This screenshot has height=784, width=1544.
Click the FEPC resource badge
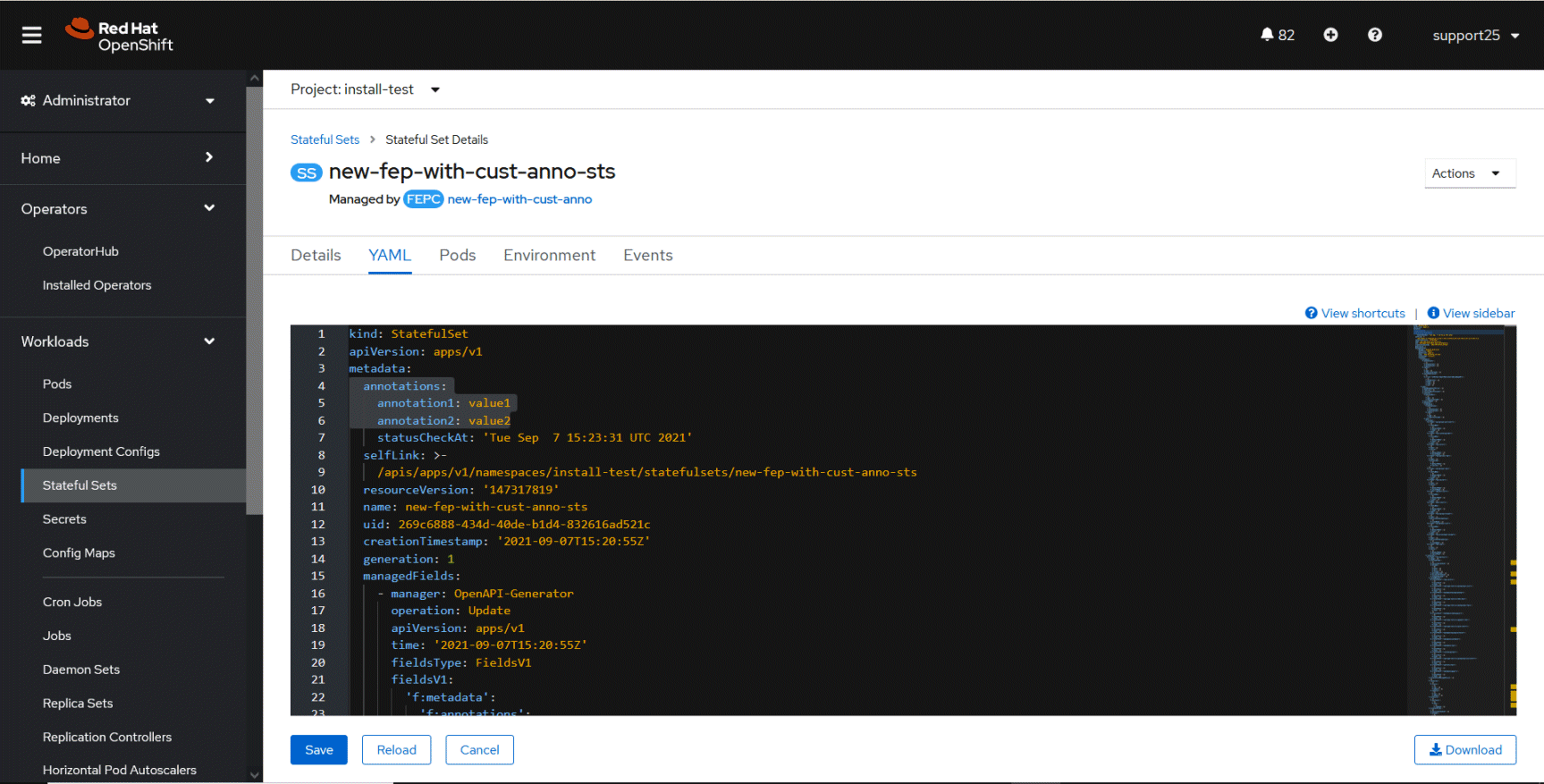click(x=424, y=199)
